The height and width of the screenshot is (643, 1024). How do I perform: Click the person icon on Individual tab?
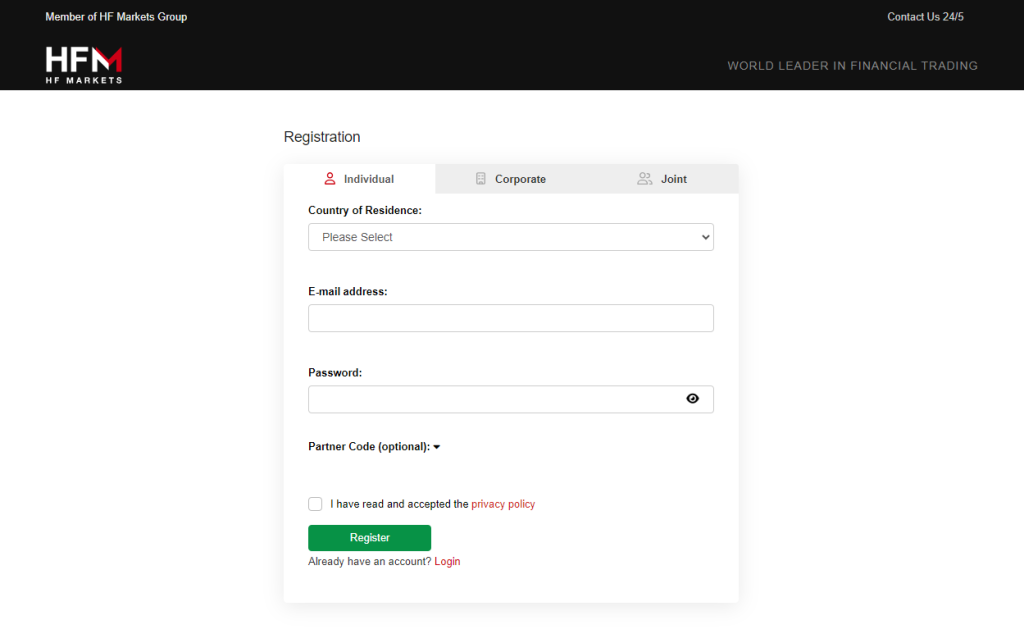click(329, 179)
